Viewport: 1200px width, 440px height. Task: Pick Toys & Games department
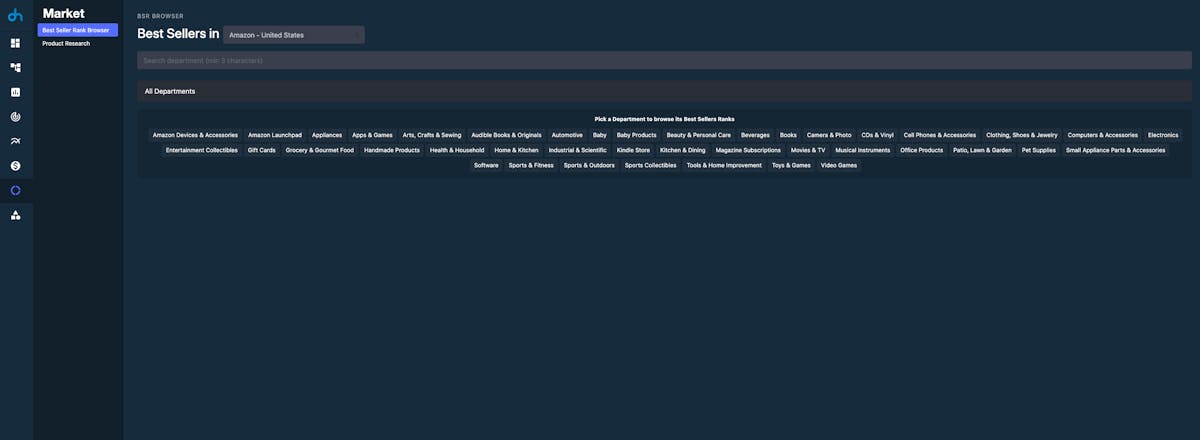tap(792, 165)
